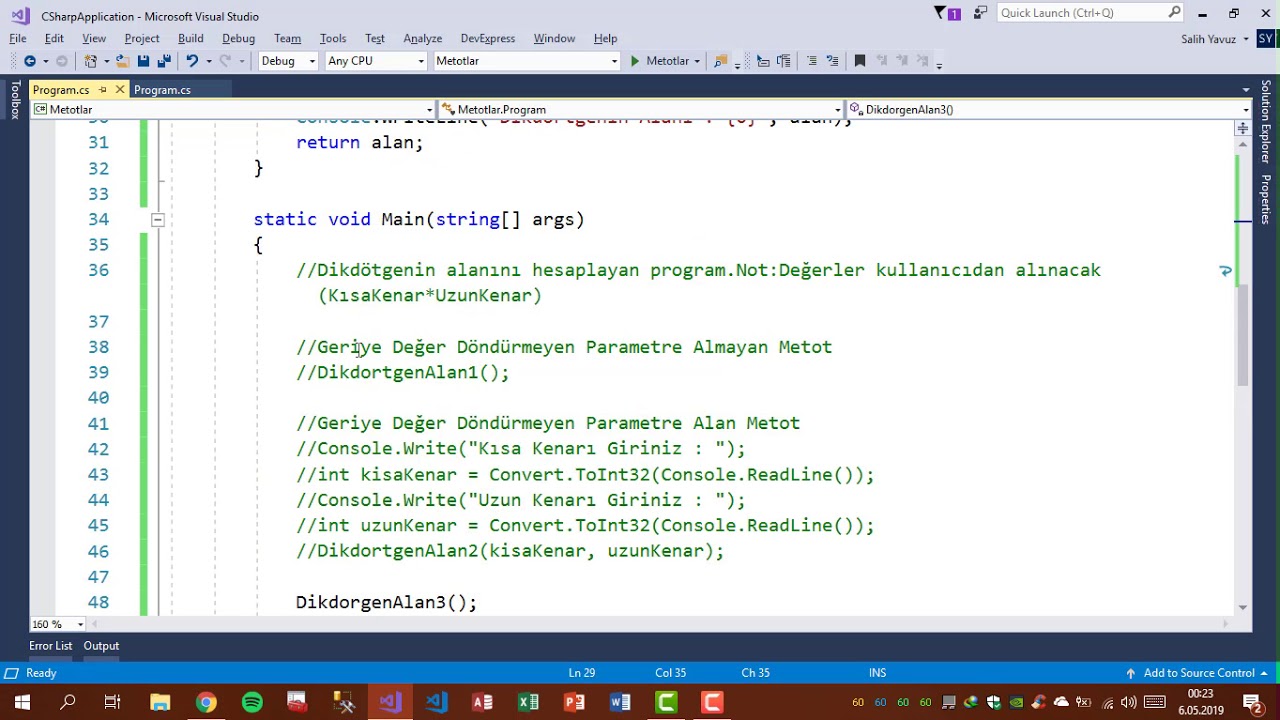Click the Navigate Backward arrow icon

(x=30, y=61)
